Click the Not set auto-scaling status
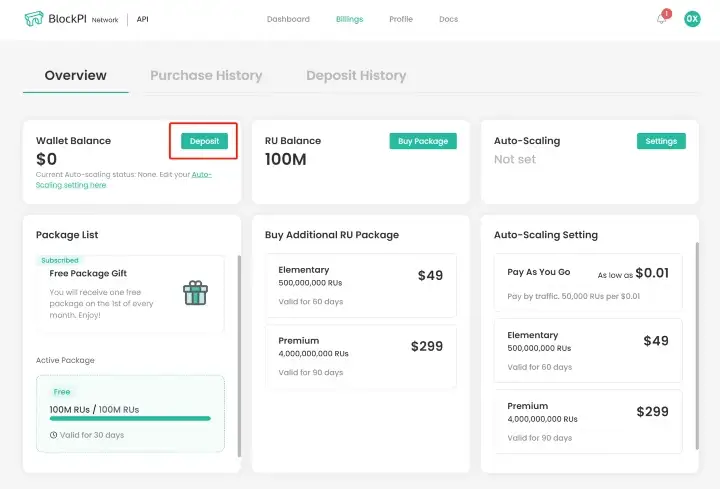Viewport: 720px width, 489px height. pos(515,159)
